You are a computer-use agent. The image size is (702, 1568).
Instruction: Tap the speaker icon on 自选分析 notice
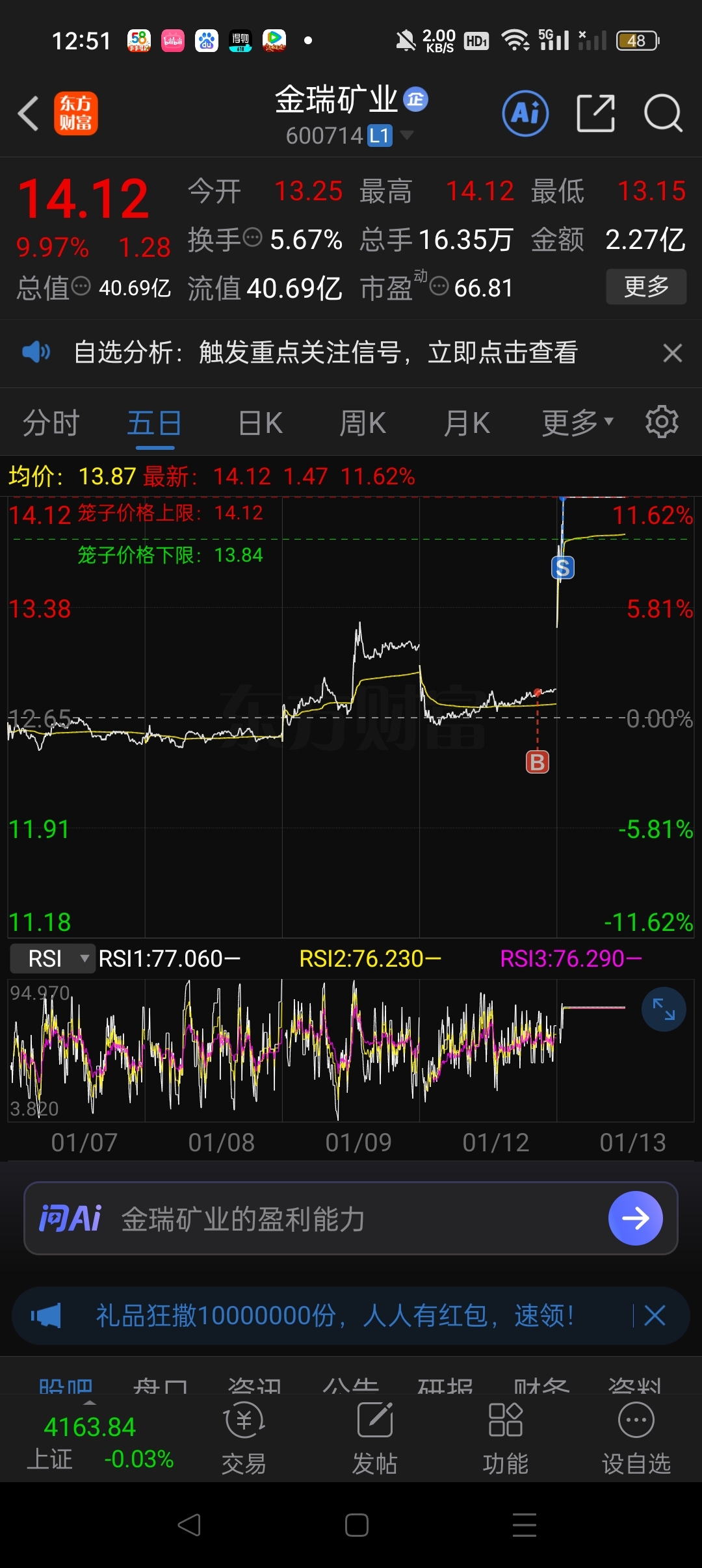(x=36, y=352)
